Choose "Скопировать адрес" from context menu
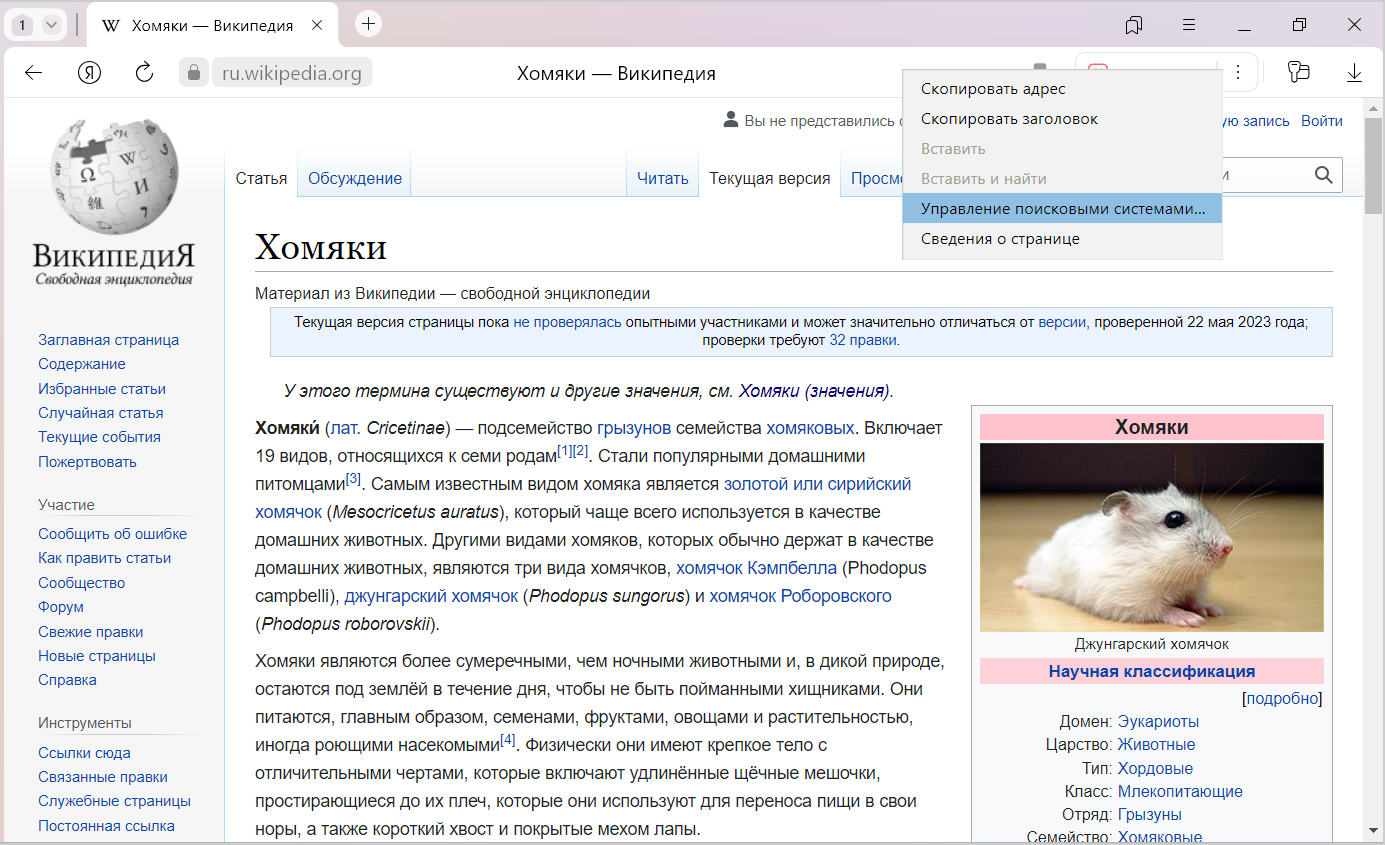Image resolution: width=1385 pixels, height=845 pixels. click(x=993, y=89)
